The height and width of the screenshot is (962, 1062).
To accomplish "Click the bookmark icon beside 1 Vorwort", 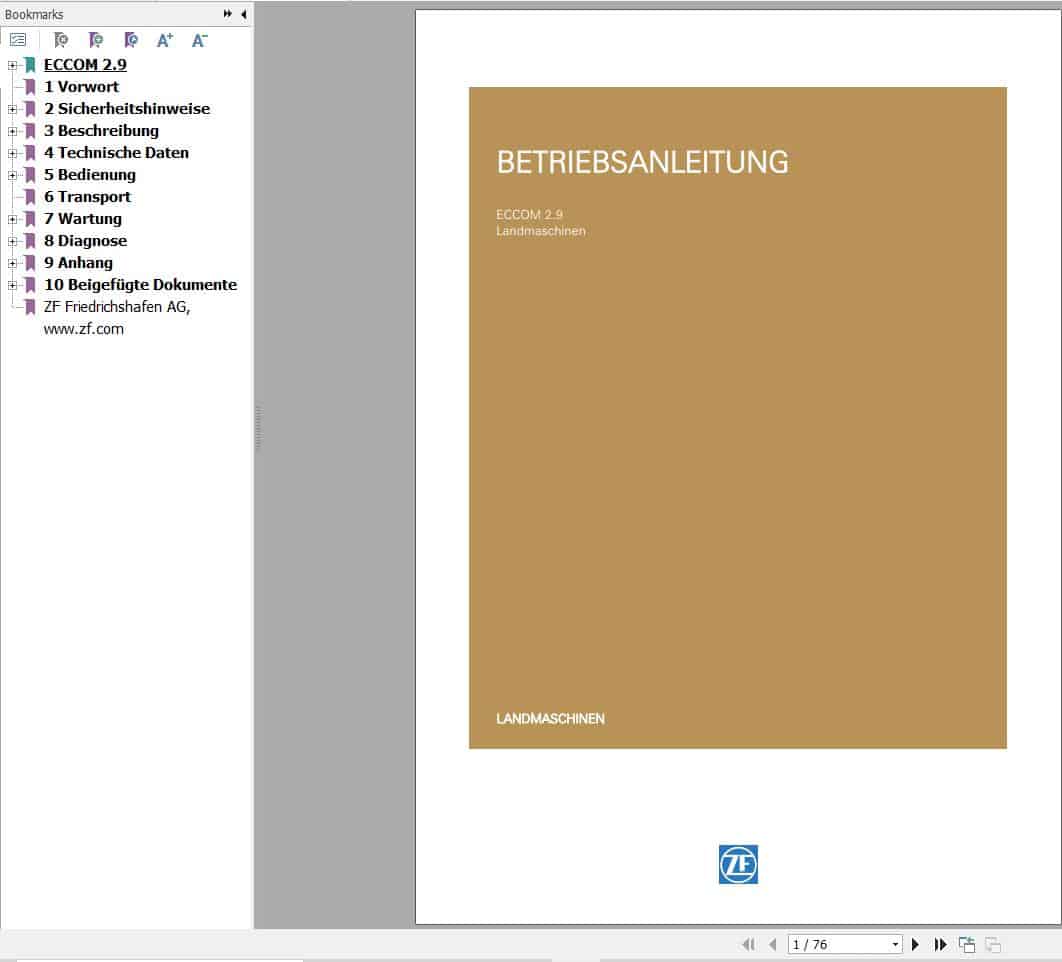I will 30,87.
